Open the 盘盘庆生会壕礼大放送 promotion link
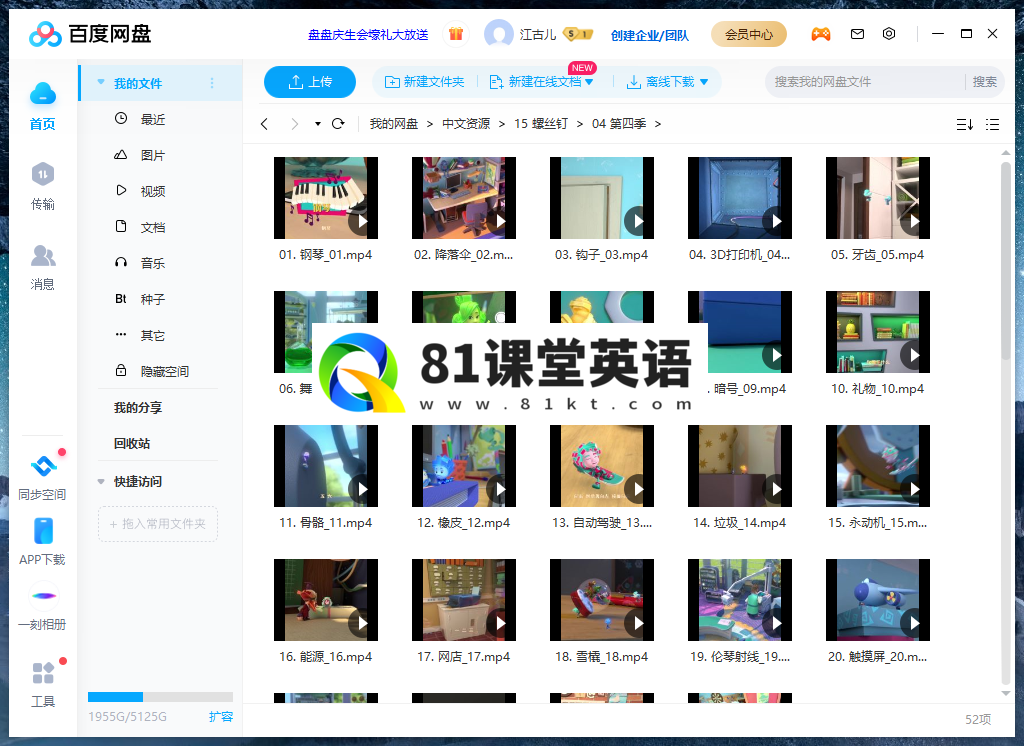This screenshot has height=746, width=1024. pyautogui.click(x=368, y=35)
